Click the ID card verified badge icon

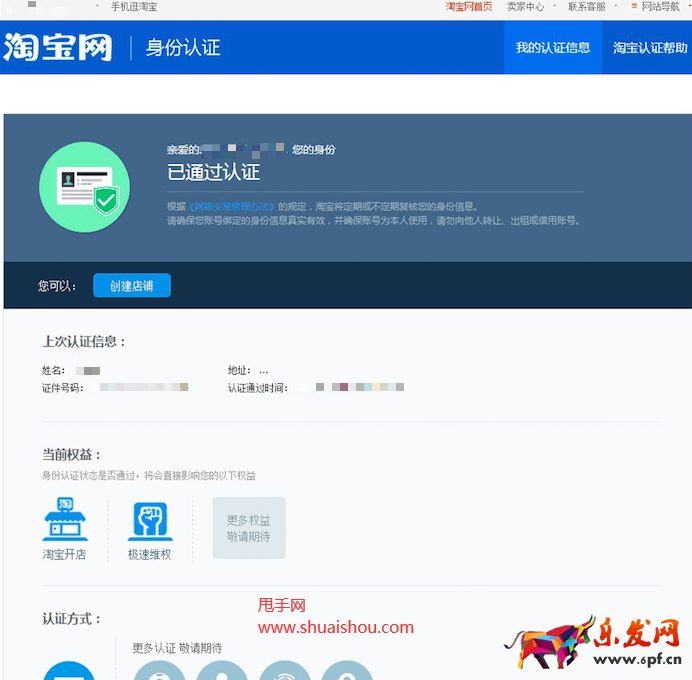84,187
